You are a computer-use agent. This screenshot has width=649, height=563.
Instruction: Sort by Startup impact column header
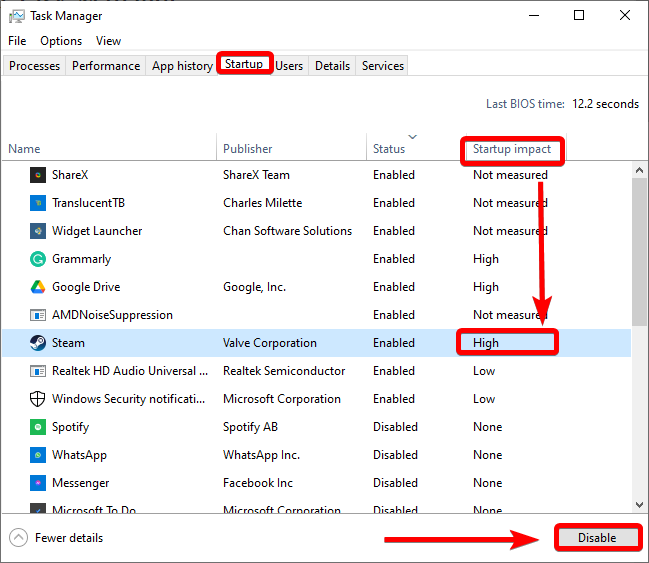point(512,149)
